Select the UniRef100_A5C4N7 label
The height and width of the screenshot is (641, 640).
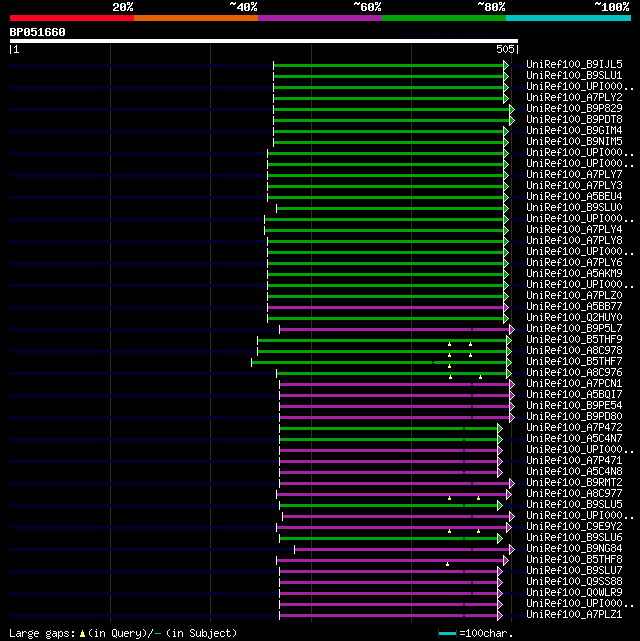tap(574, 439)
